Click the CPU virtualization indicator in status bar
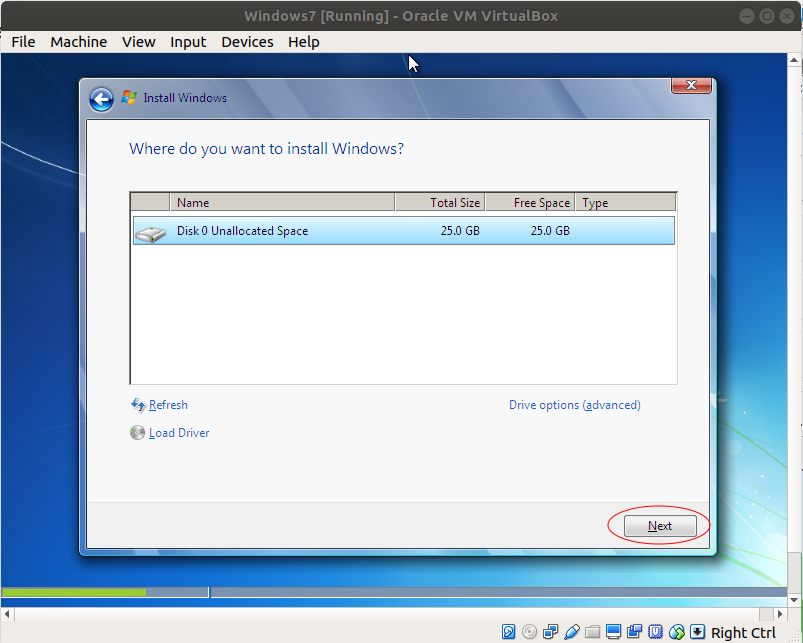The width and height of the screenshot is (803, 643). (656, 632)
